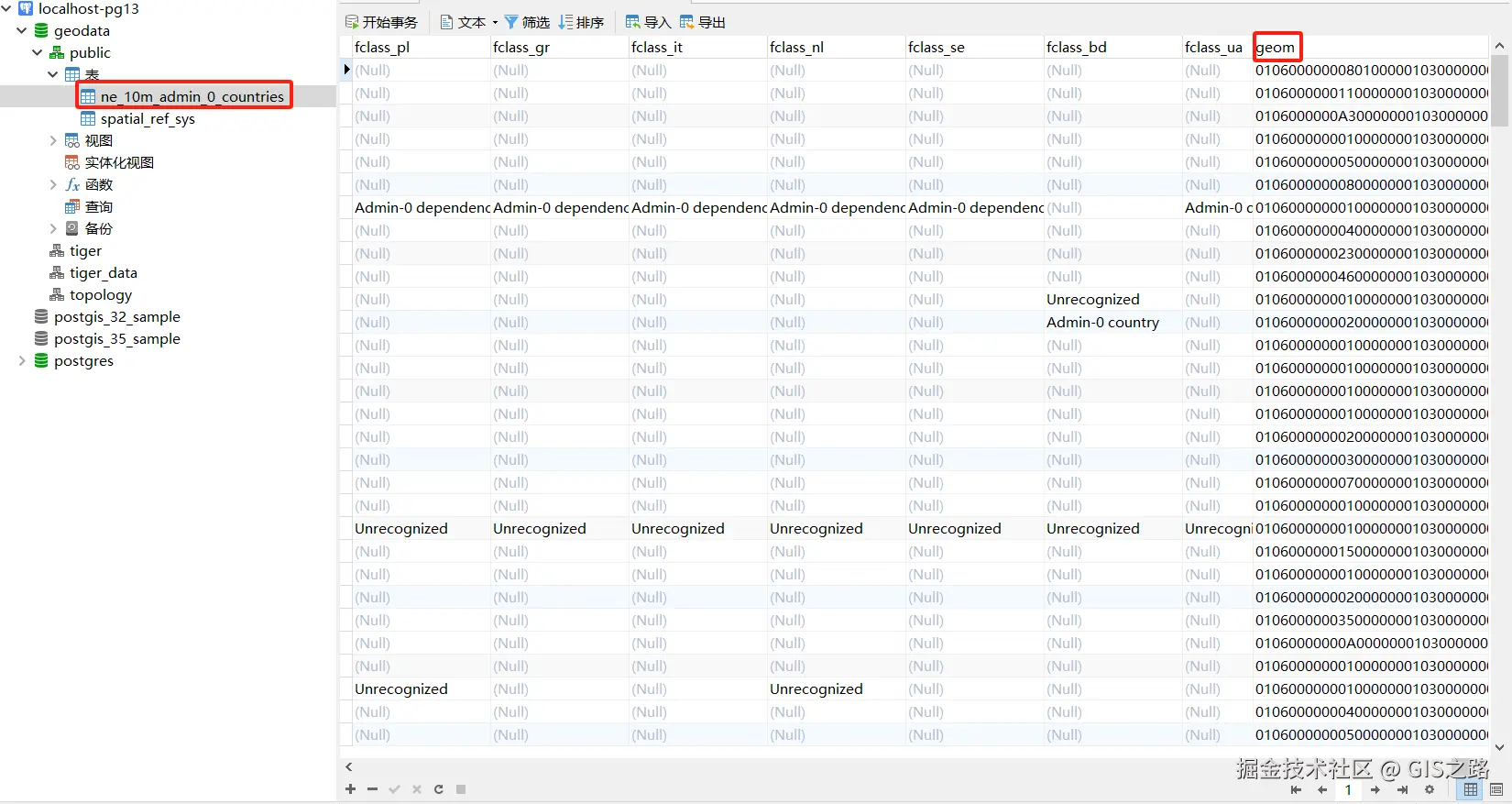Image resolution: width=1512 pixels, height=804 pixels.
Task: Click the apply changes checkmark icon
Action: coord(394,788)
